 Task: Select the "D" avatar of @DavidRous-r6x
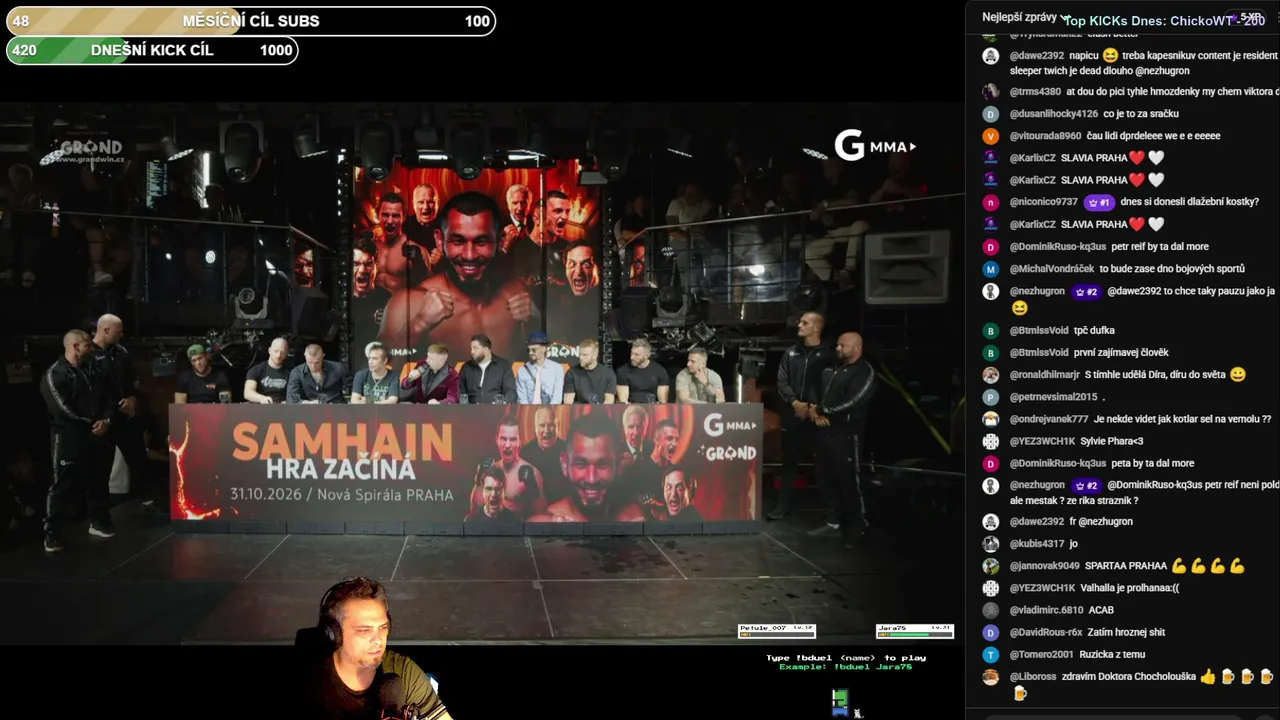point(991,632)
